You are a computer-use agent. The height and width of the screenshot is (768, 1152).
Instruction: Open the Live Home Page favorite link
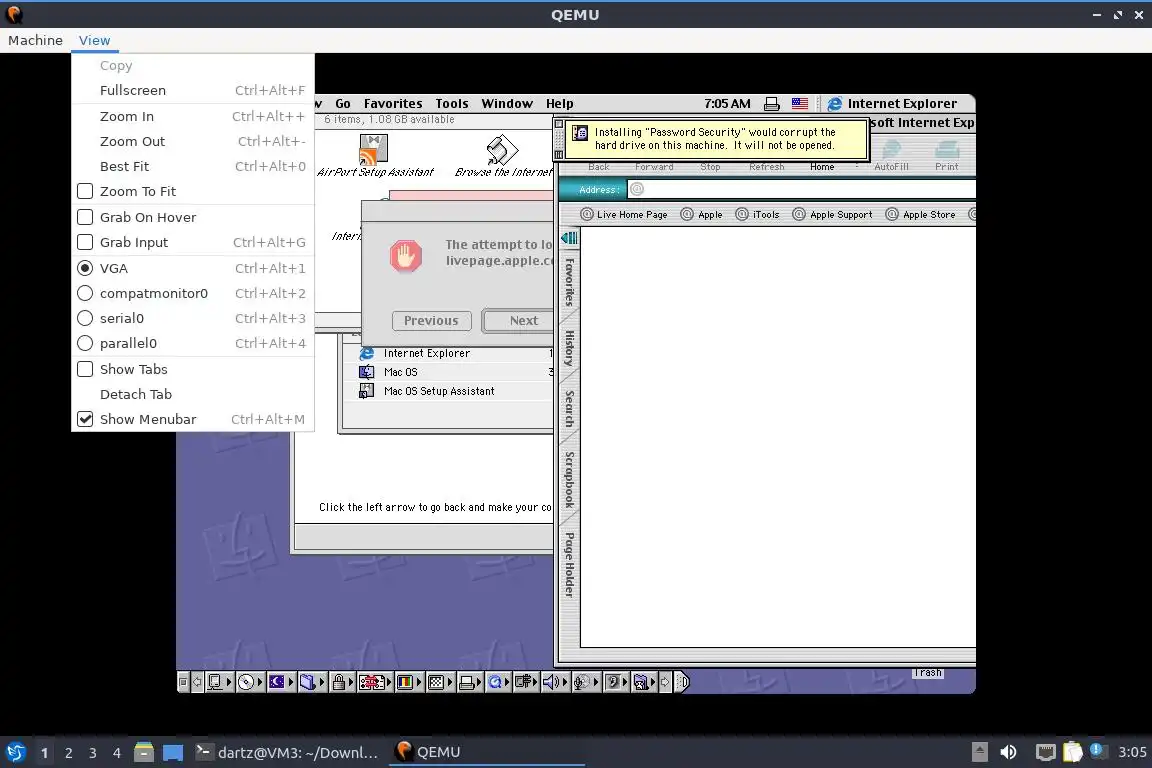tap(624, 215)
